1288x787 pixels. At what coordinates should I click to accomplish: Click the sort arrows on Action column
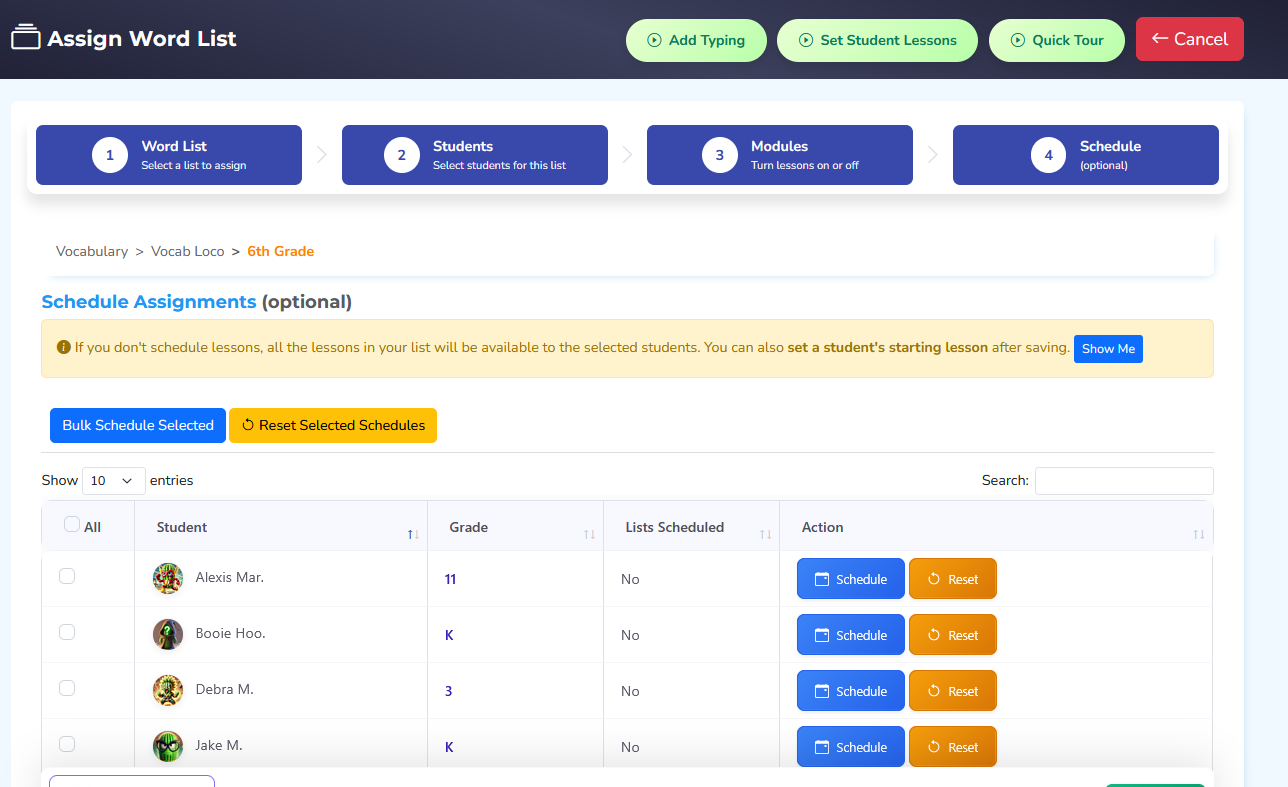1198,535
